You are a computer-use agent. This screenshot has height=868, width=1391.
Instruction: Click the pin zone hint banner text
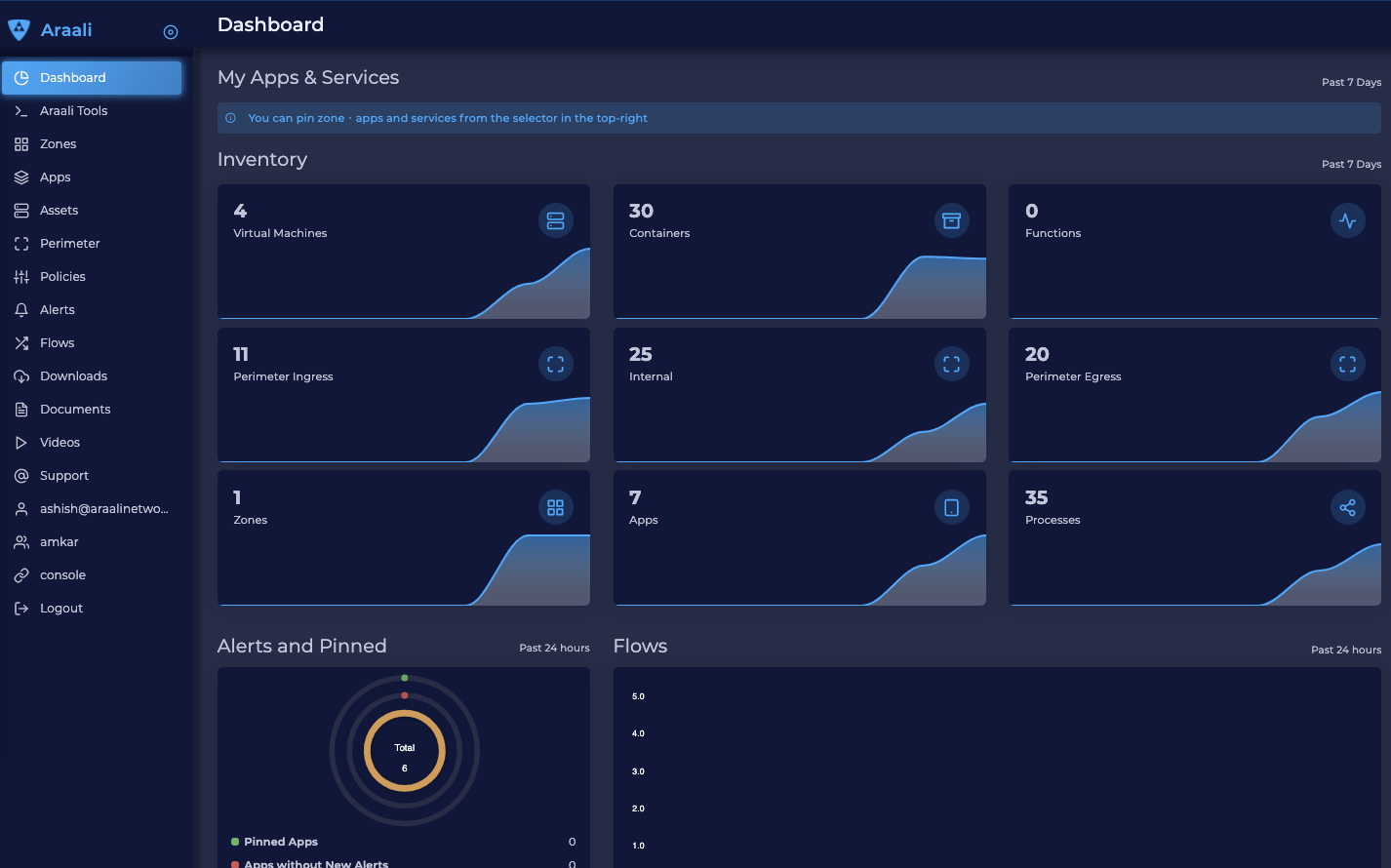point(448,118)
